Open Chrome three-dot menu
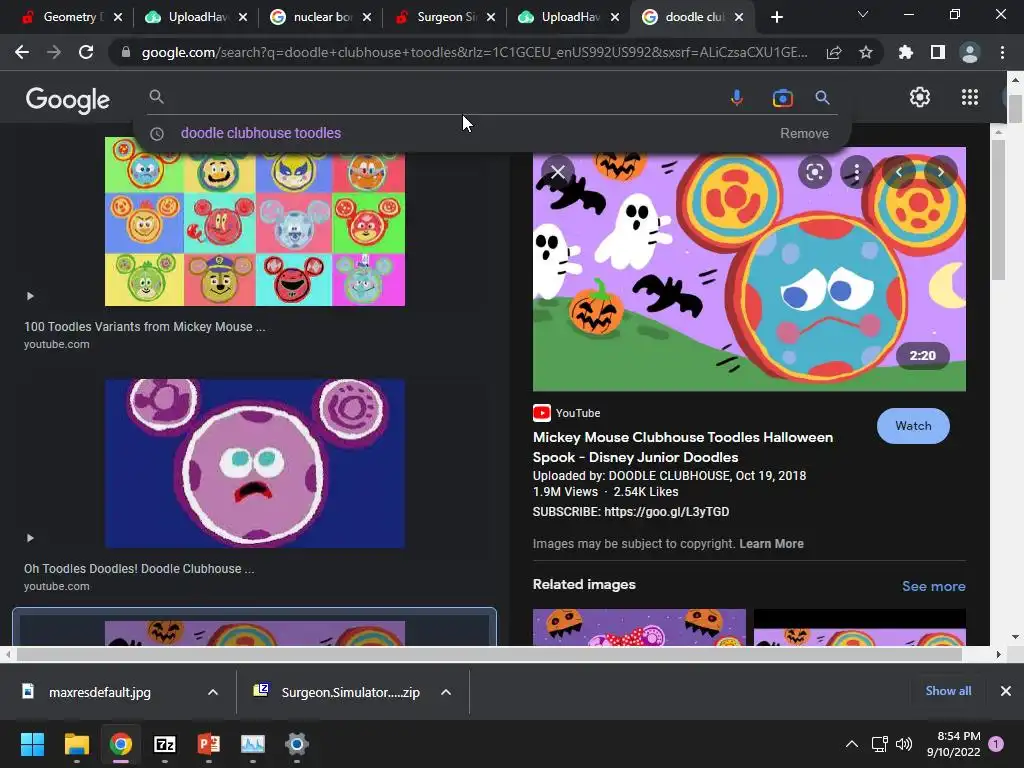This screenshot has width=1024, height=768. (1002, 52)
